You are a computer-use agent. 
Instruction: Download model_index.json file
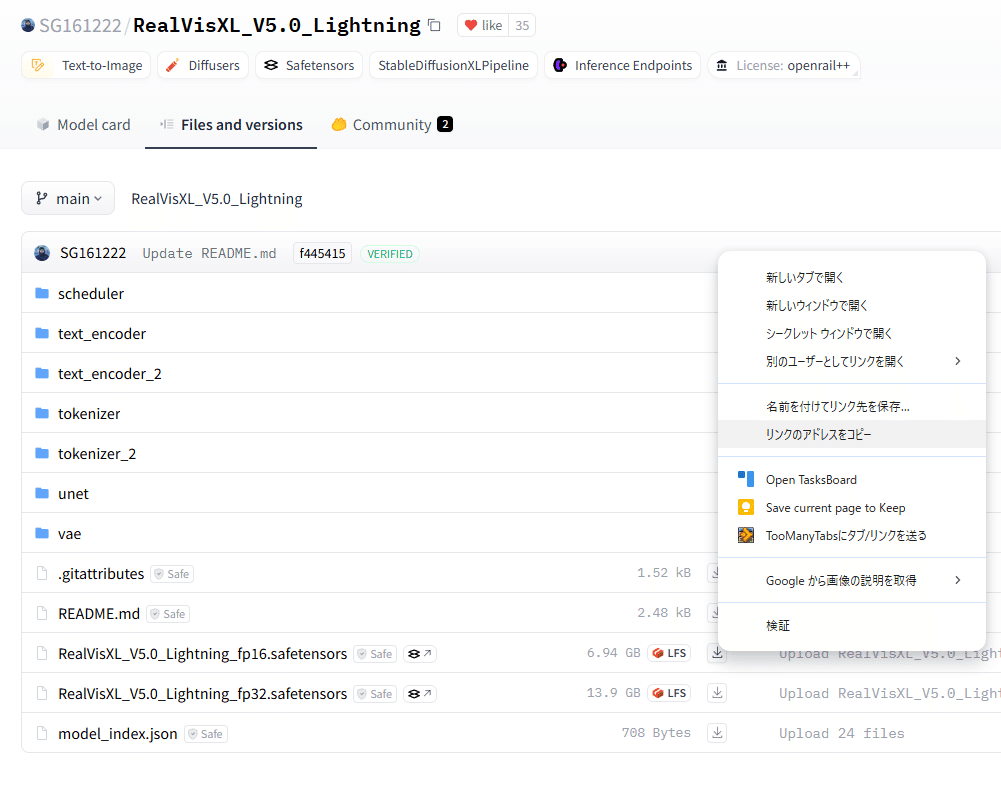718,733
